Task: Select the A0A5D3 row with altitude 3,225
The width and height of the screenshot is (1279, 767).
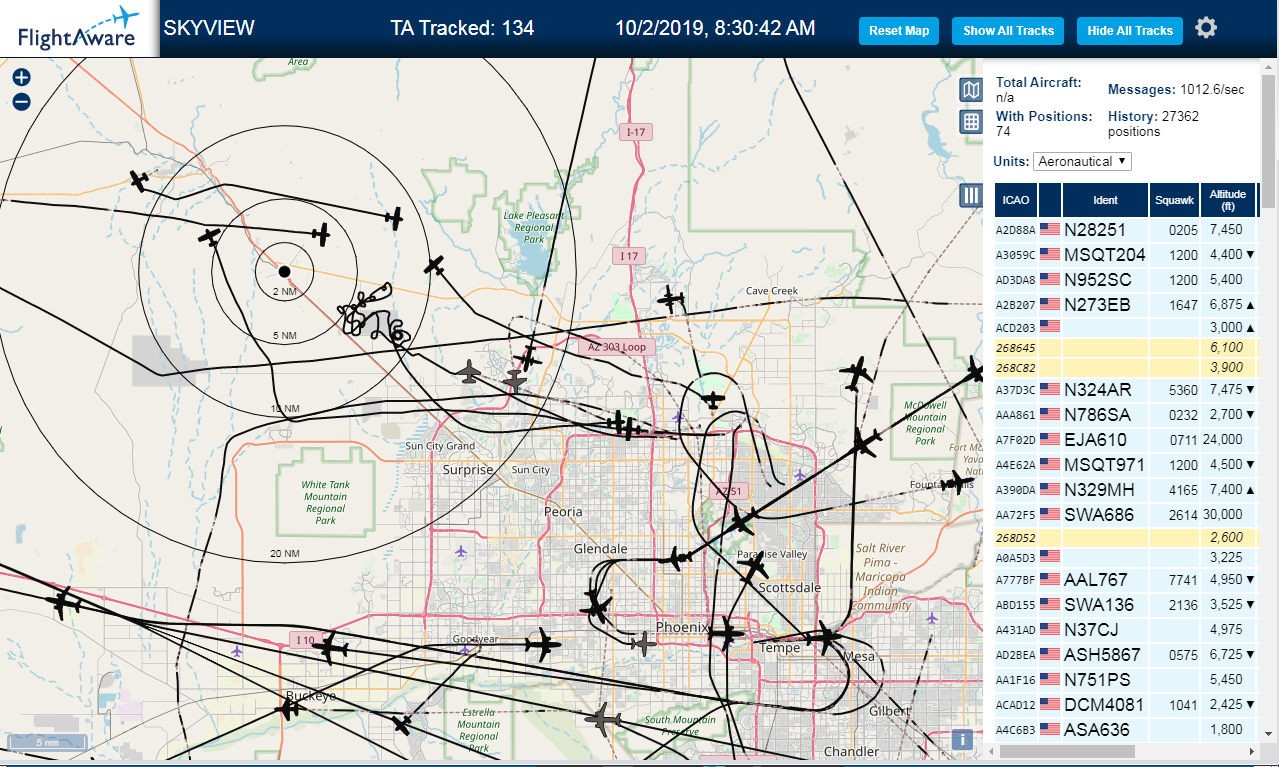Action: click(x=1125, y=557)
